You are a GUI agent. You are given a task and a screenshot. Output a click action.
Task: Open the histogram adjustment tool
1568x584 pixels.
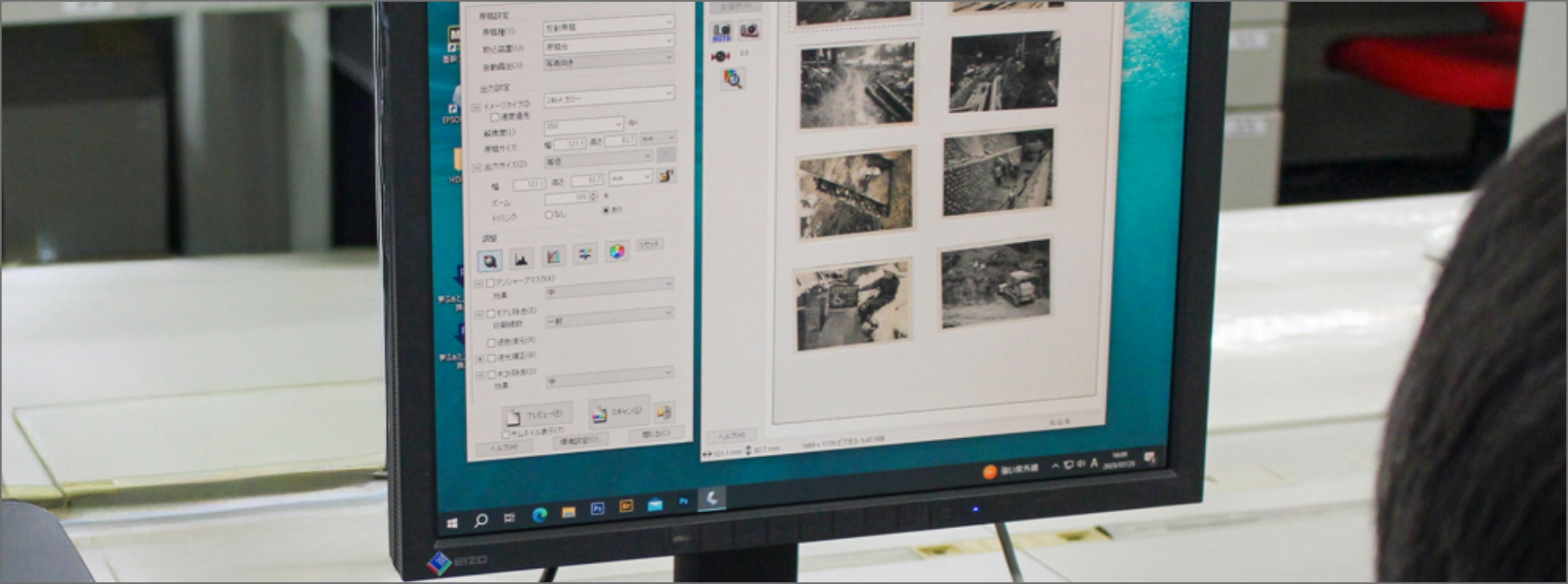click(x=520, y=259)
